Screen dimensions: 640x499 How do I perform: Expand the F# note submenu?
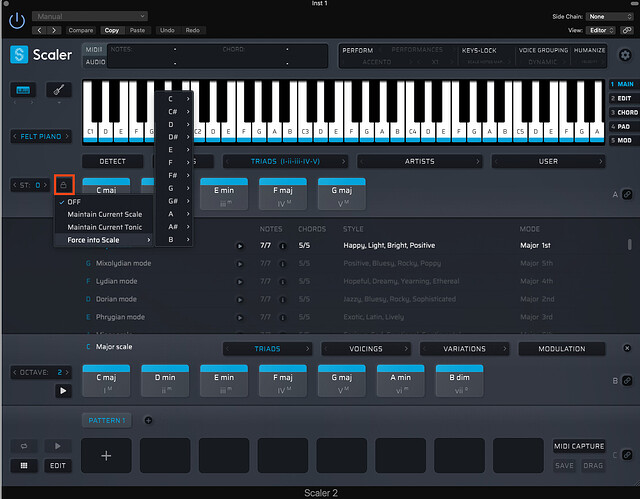[174, 175]
